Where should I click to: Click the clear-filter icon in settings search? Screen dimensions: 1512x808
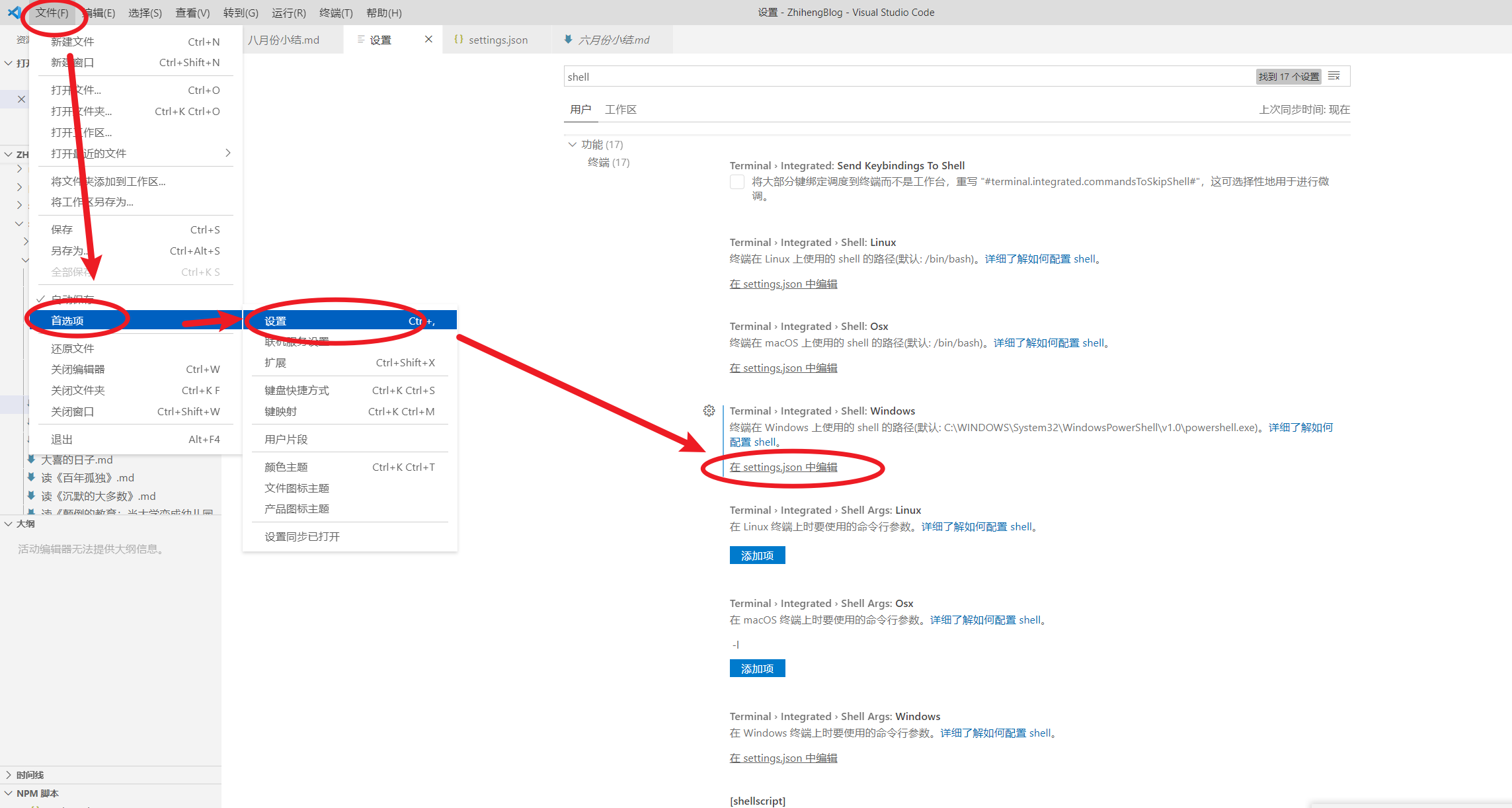(1334, 76)
